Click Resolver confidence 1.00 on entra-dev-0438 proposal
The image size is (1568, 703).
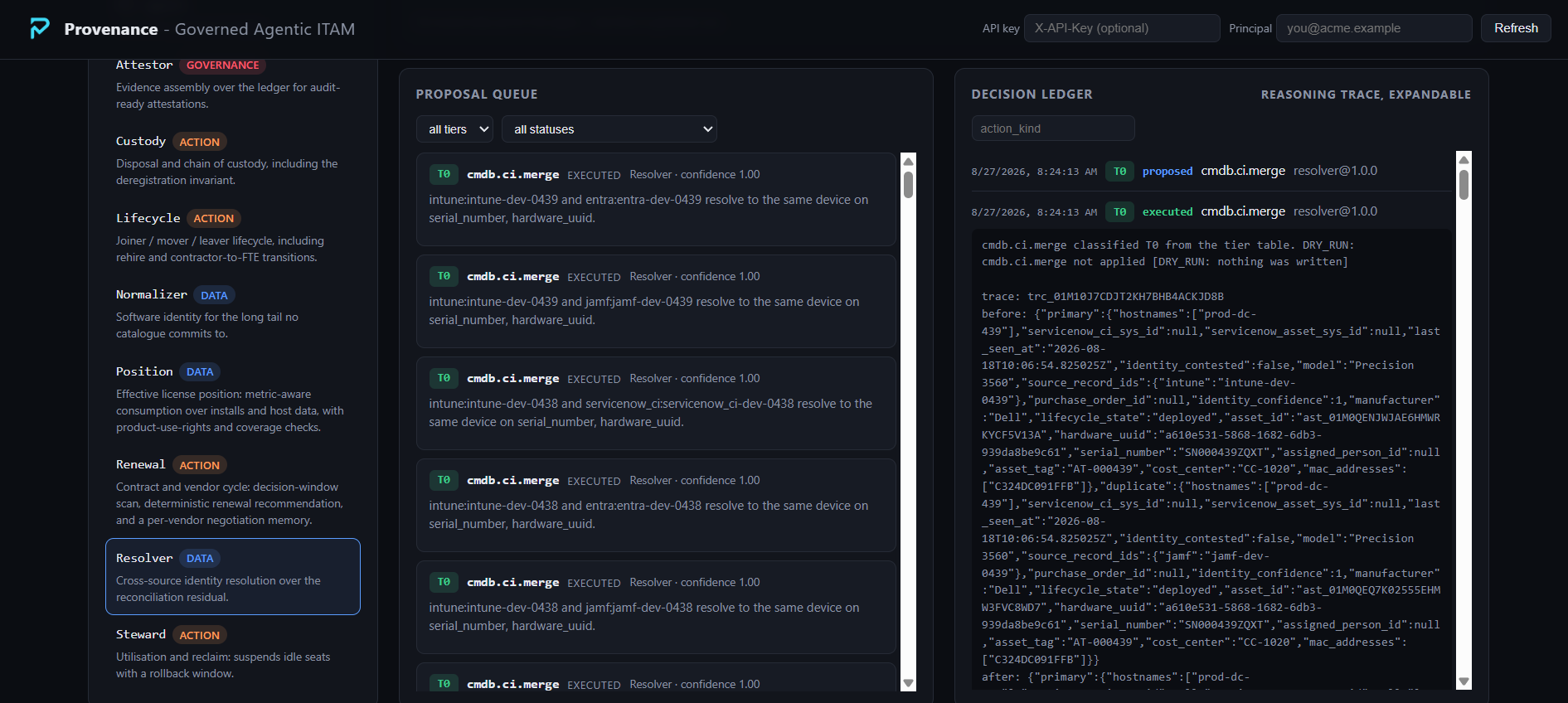[694, 481]
